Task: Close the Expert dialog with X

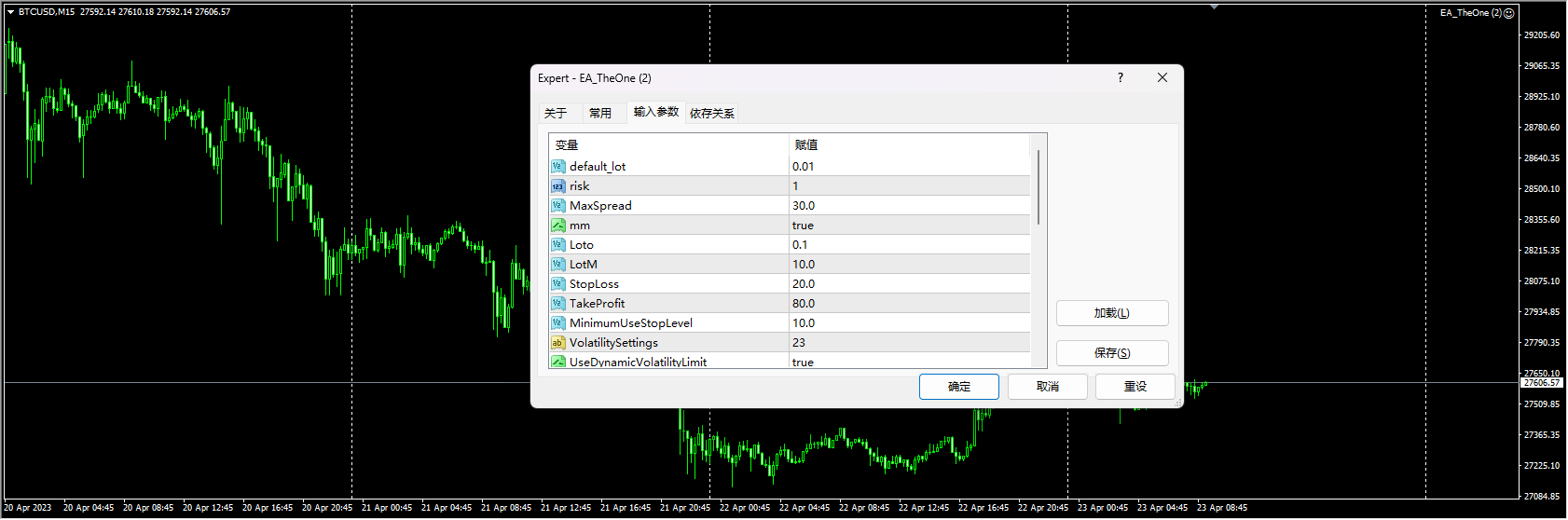Action: coord(1162,77)
